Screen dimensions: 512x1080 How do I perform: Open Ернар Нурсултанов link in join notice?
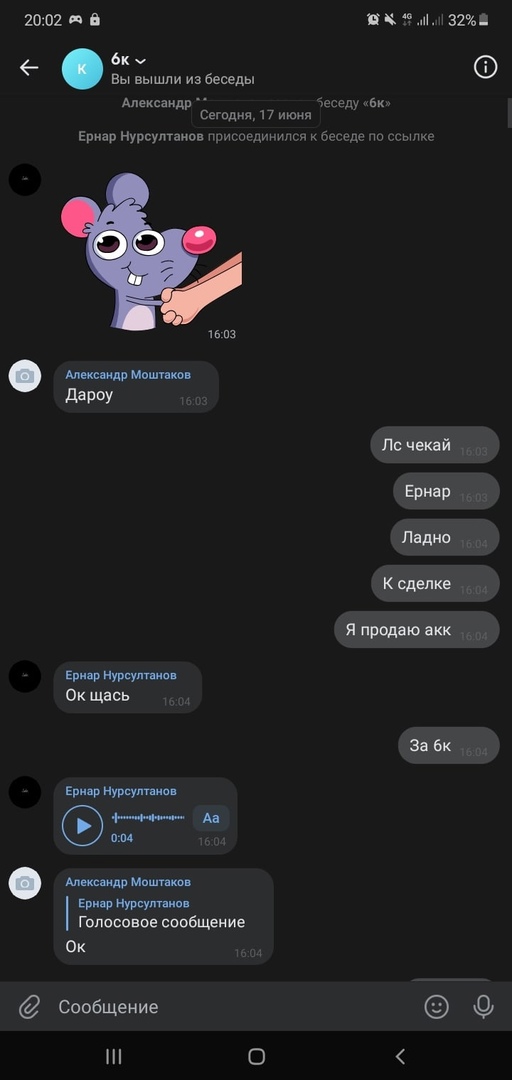(x=141, y=136)
